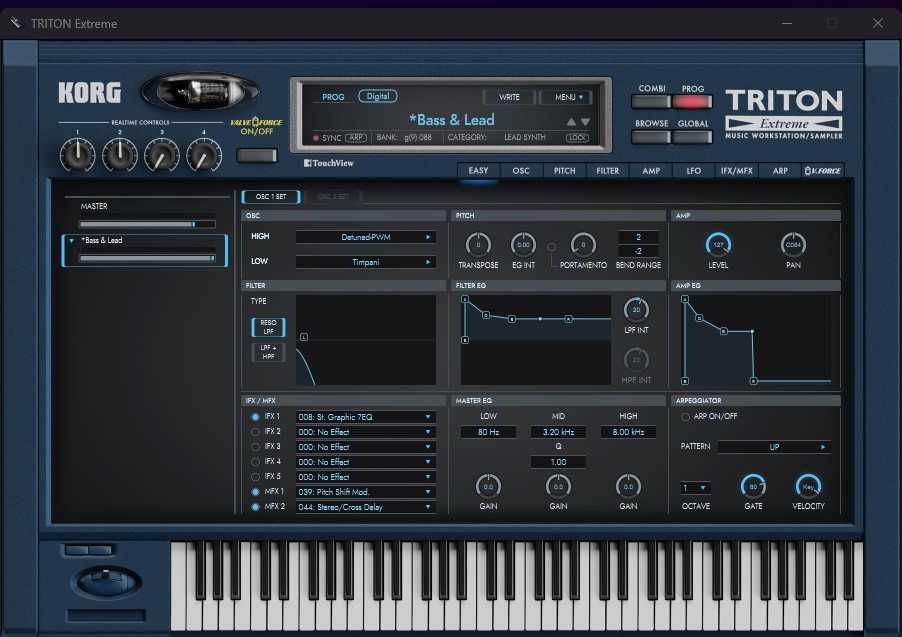Click the Master EQ Low 80 Hz field
The height and width of the screenshot is (637, 902).
point(488,432)
